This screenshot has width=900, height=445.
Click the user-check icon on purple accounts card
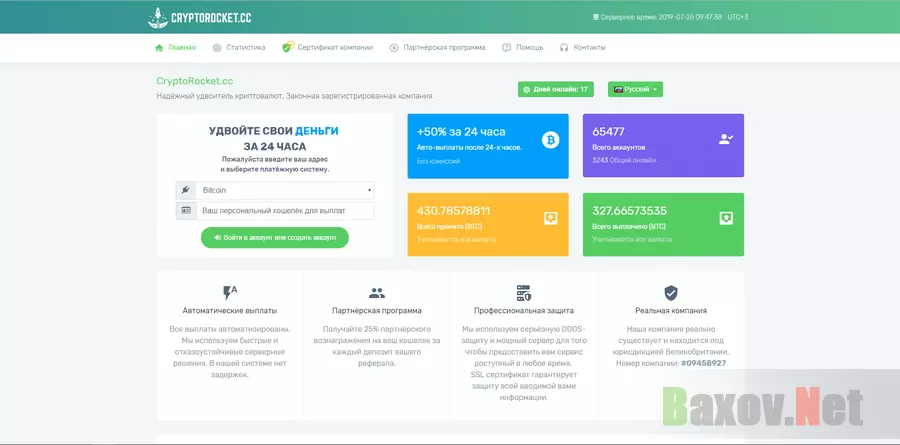(x=726, y=139)
